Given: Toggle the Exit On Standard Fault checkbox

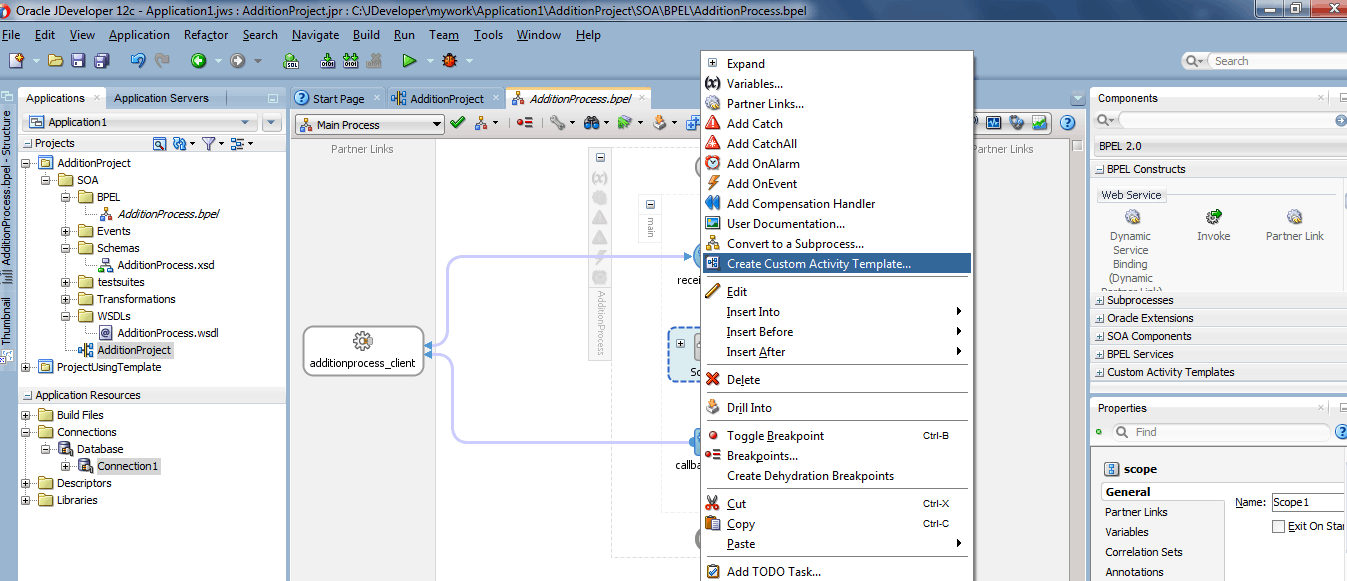Looking at the screenshot, I should click(1278, 526).
